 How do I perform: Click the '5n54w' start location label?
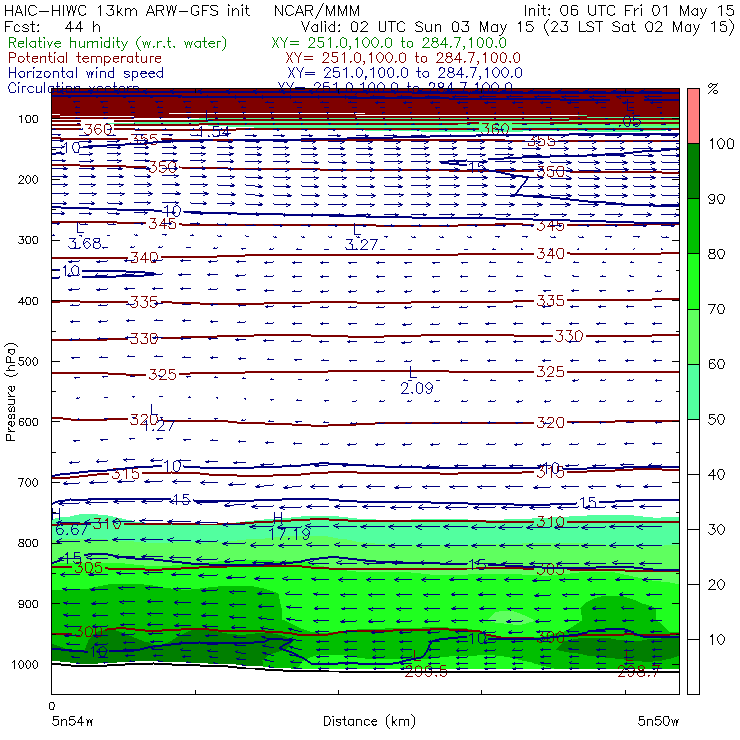coord(72,721)
